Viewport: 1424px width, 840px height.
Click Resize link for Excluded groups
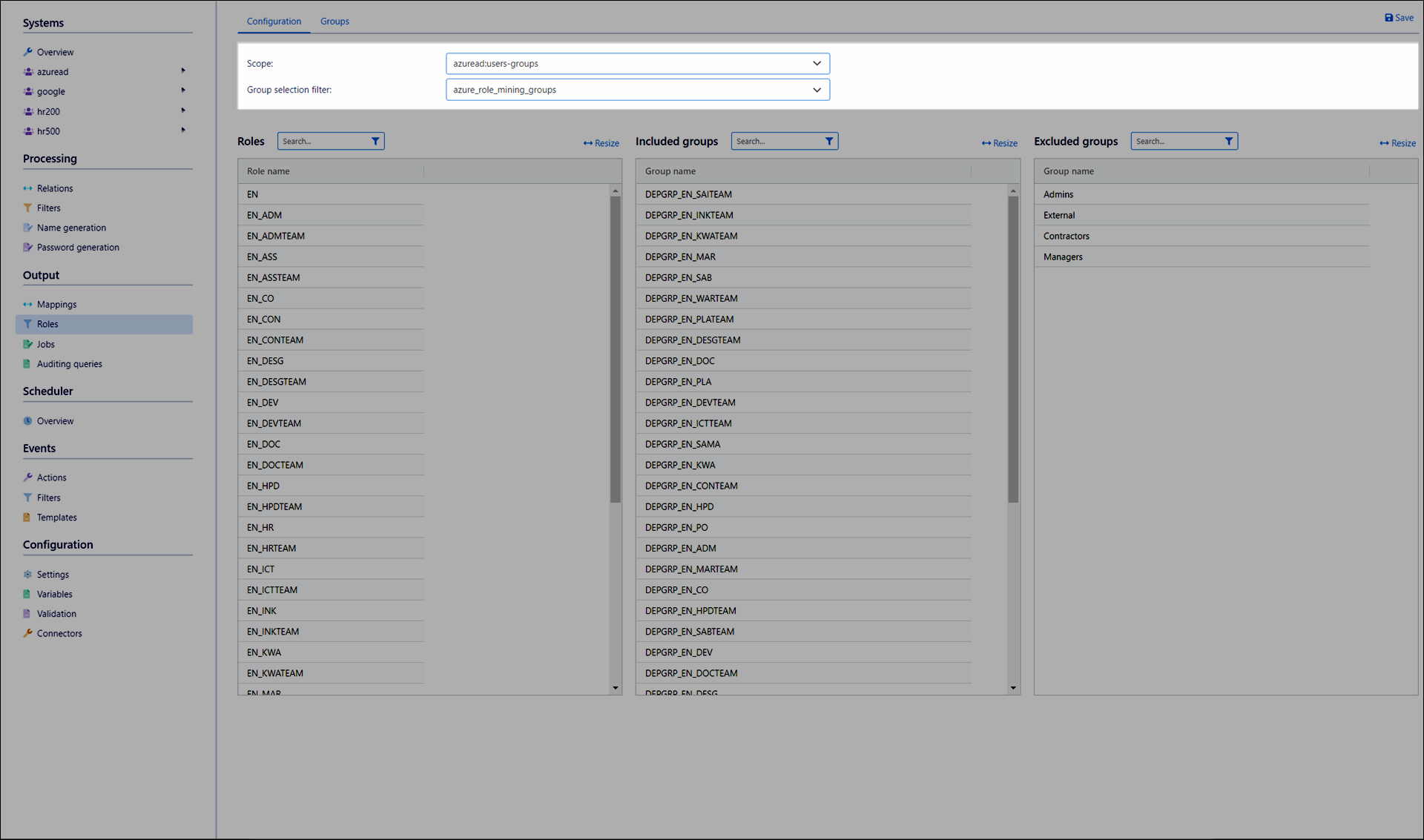pos(1398,143)
